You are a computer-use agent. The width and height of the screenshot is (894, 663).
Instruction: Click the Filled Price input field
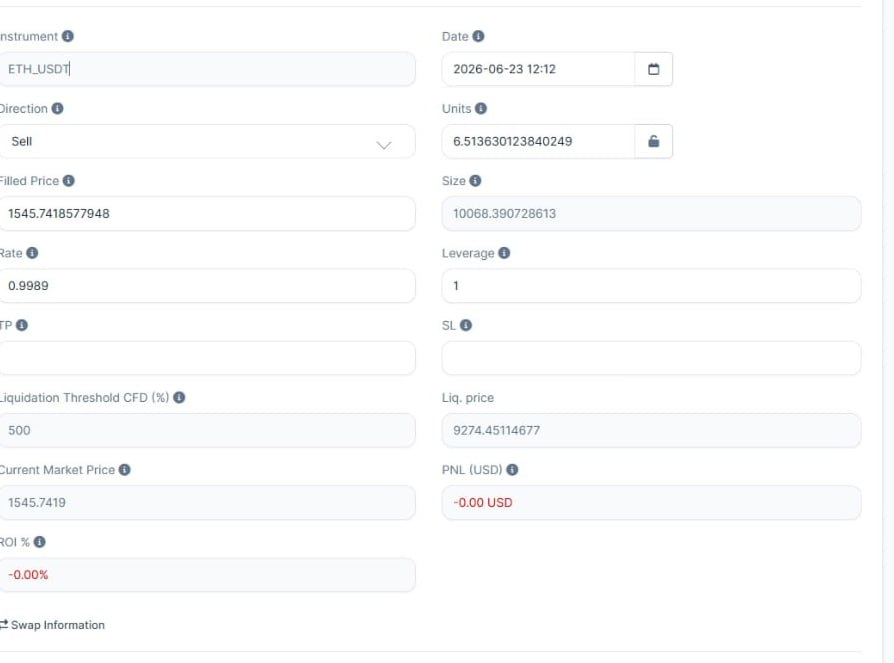(206, 214)
